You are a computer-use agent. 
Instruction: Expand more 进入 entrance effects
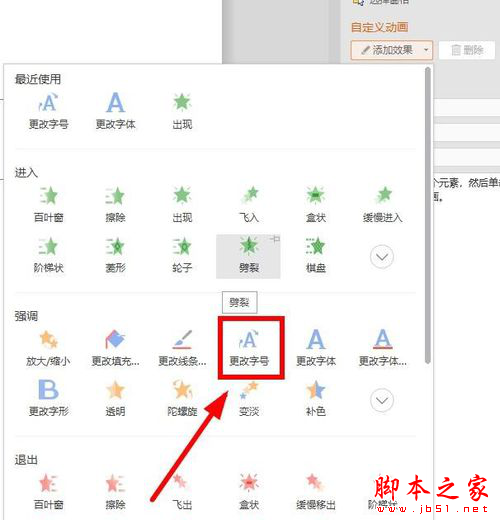coord(382,257)
